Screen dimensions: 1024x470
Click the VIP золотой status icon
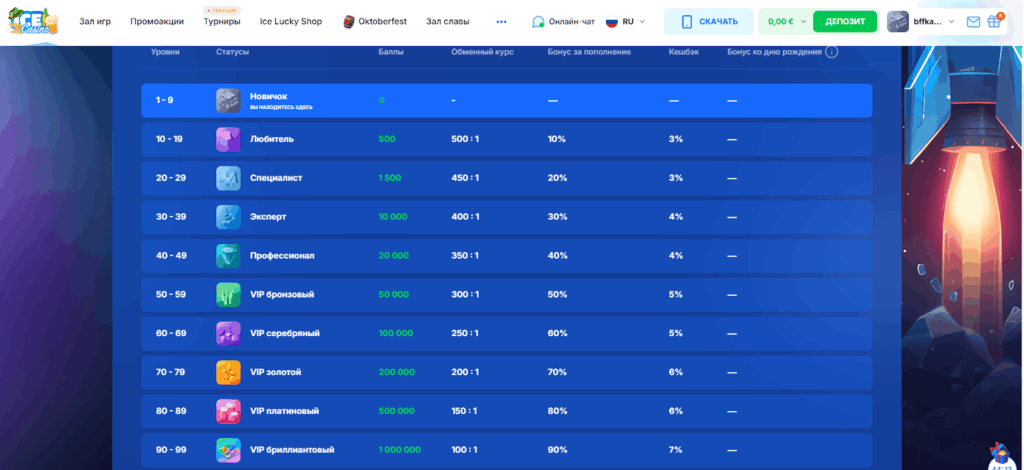click(228, 372)
